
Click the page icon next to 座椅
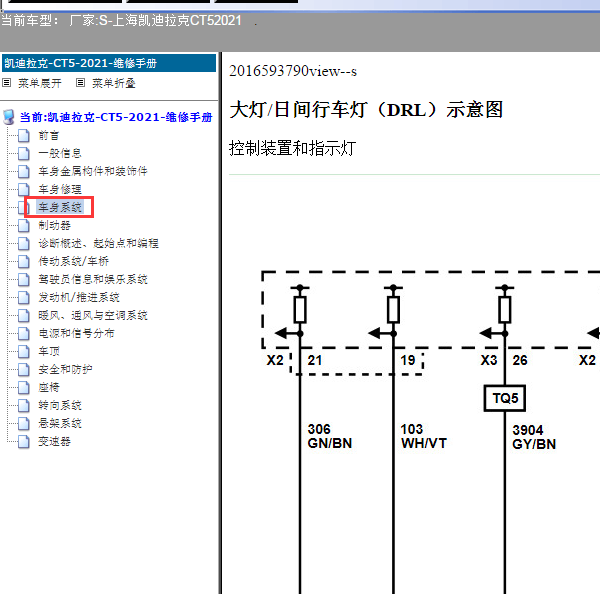click(24, 387)
